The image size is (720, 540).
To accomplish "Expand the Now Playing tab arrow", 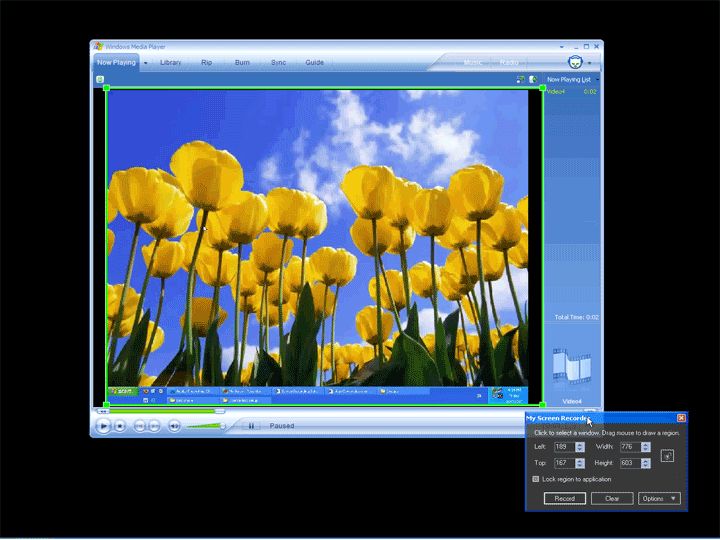I will [145, 62].
